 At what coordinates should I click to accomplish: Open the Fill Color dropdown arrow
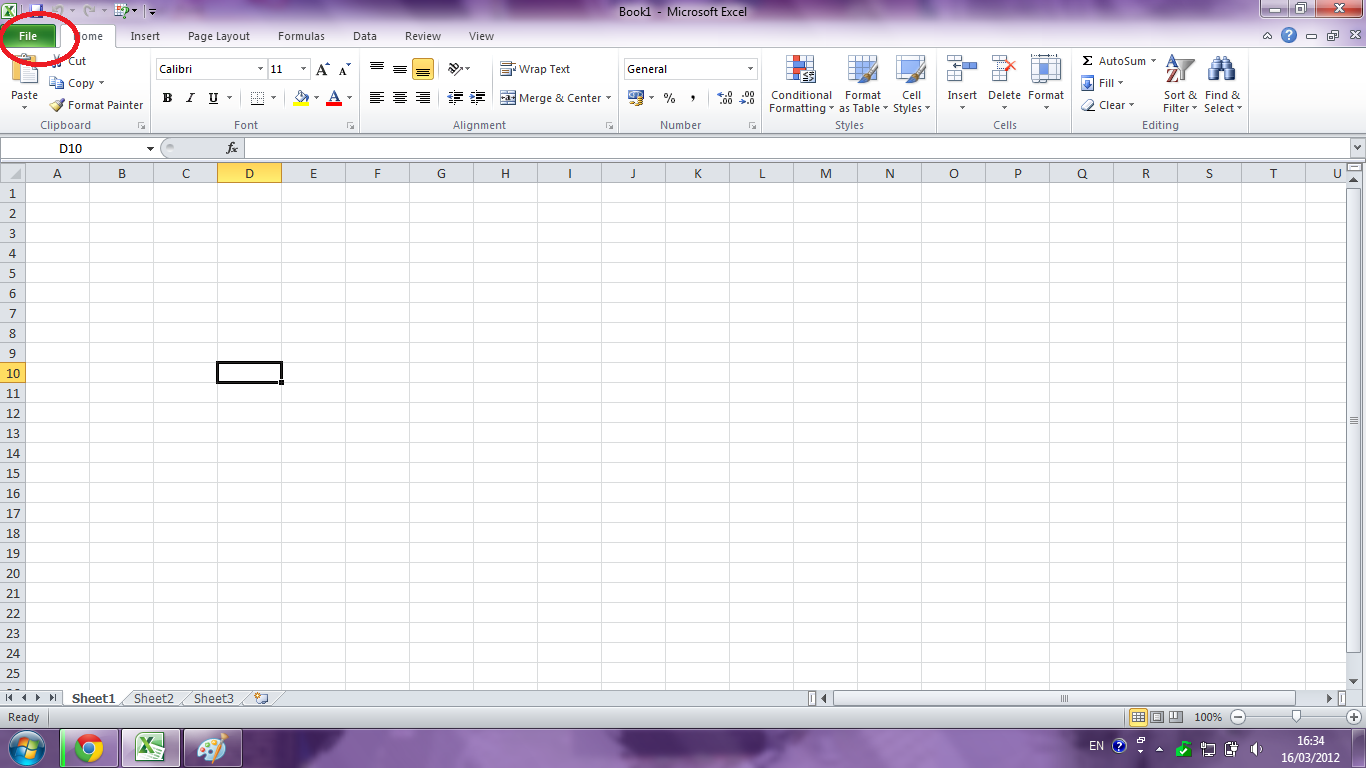pyautogui.click(x=316, y=98)
